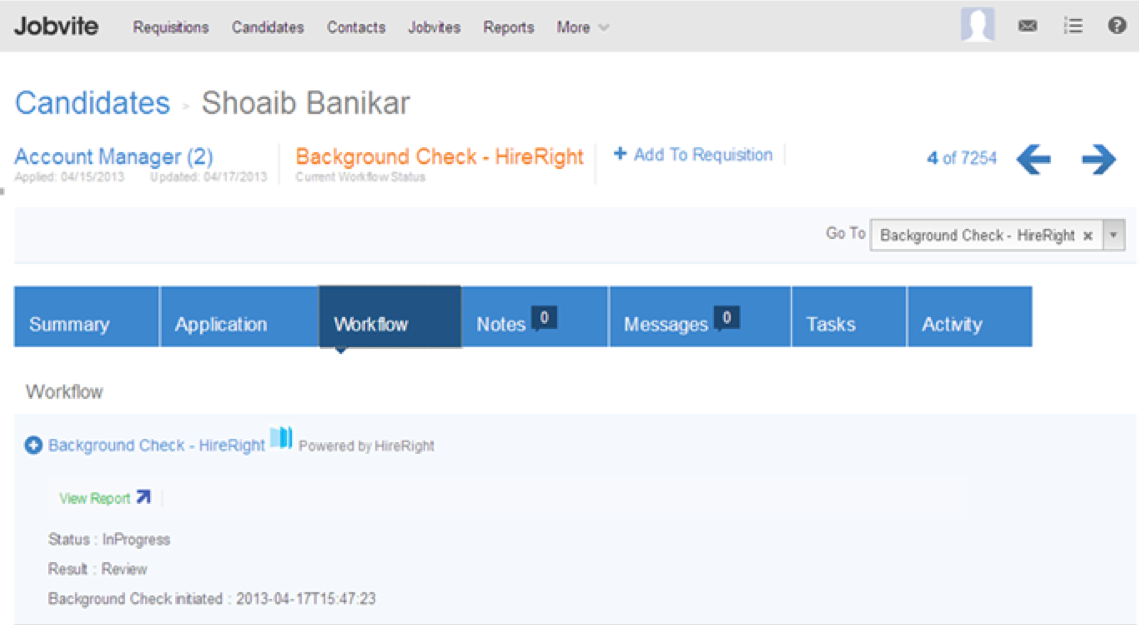Click the Go To selection field
Image resolution: width=1139 pixels, height=625 pixels.
pyautogui.click(x=987, y=235)
